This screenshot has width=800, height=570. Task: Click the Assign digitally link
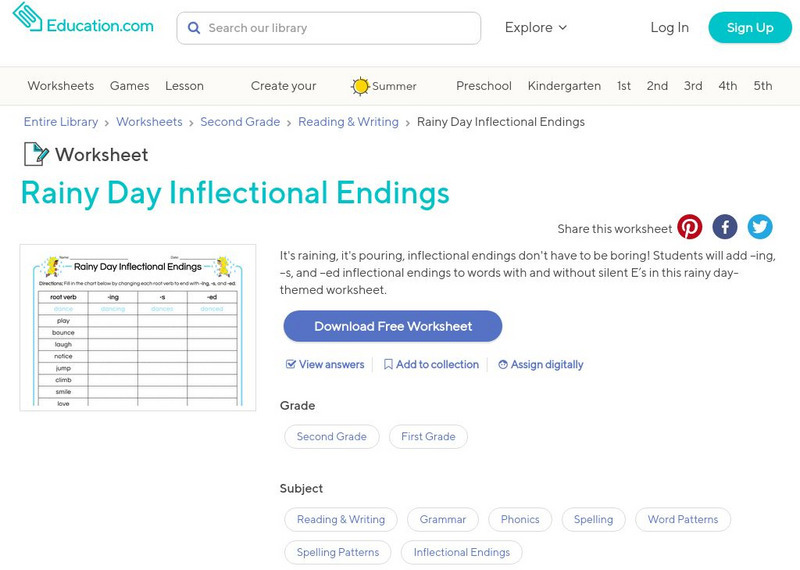point(546,365)
